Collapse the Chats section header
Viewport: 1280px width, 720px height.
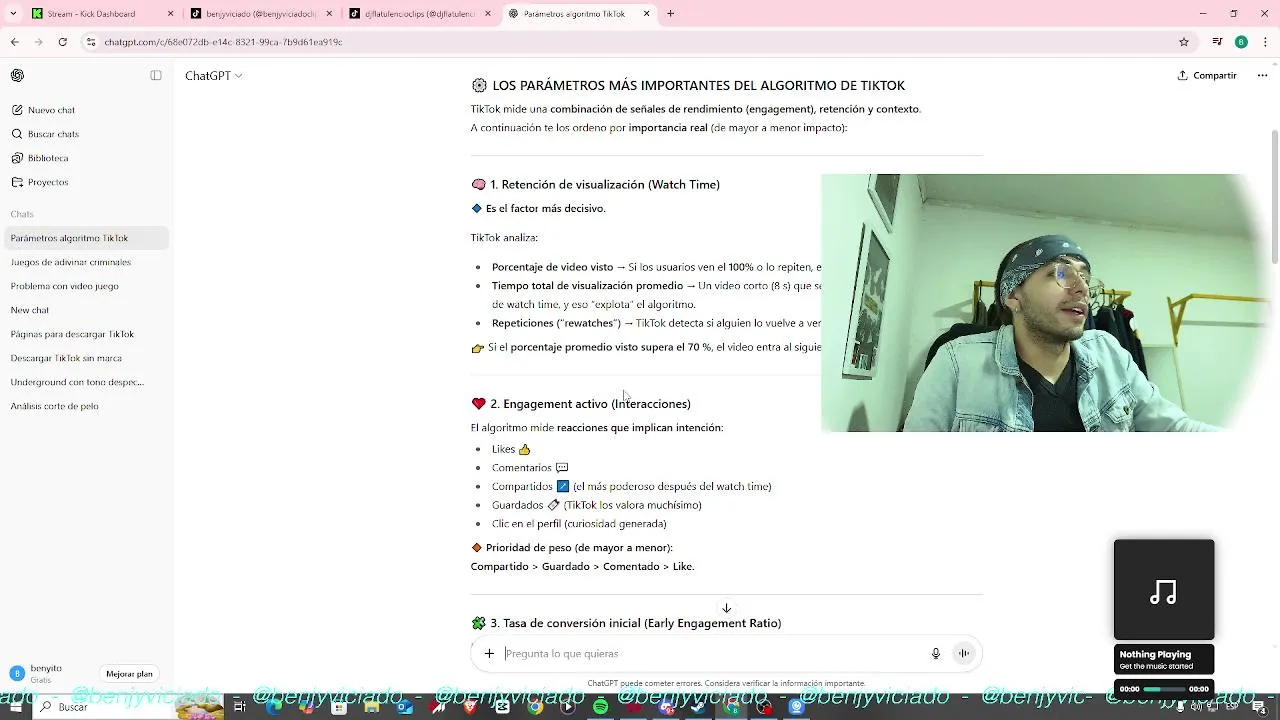(22, 214)
